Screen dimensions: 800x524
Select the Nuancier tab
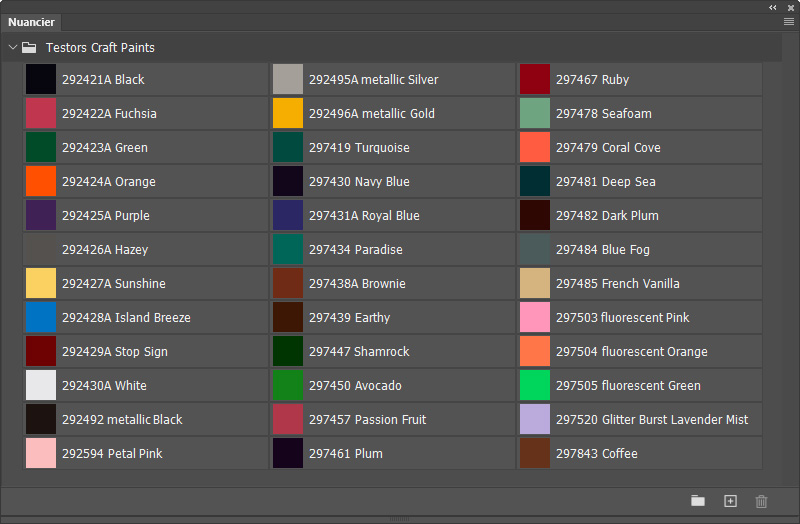point(31,22)
